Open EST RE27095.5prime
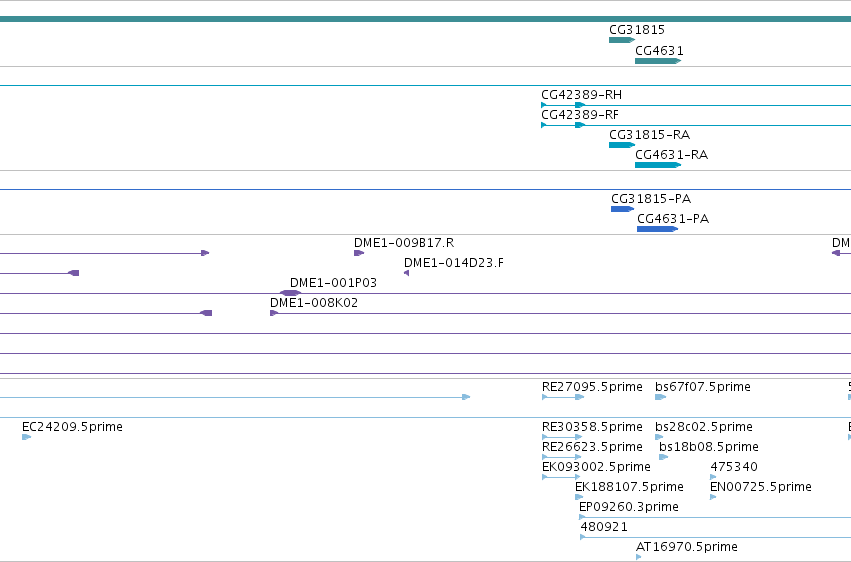Image resolution: width=851 pixels, height=562 pixels. (x=592, y=387)
